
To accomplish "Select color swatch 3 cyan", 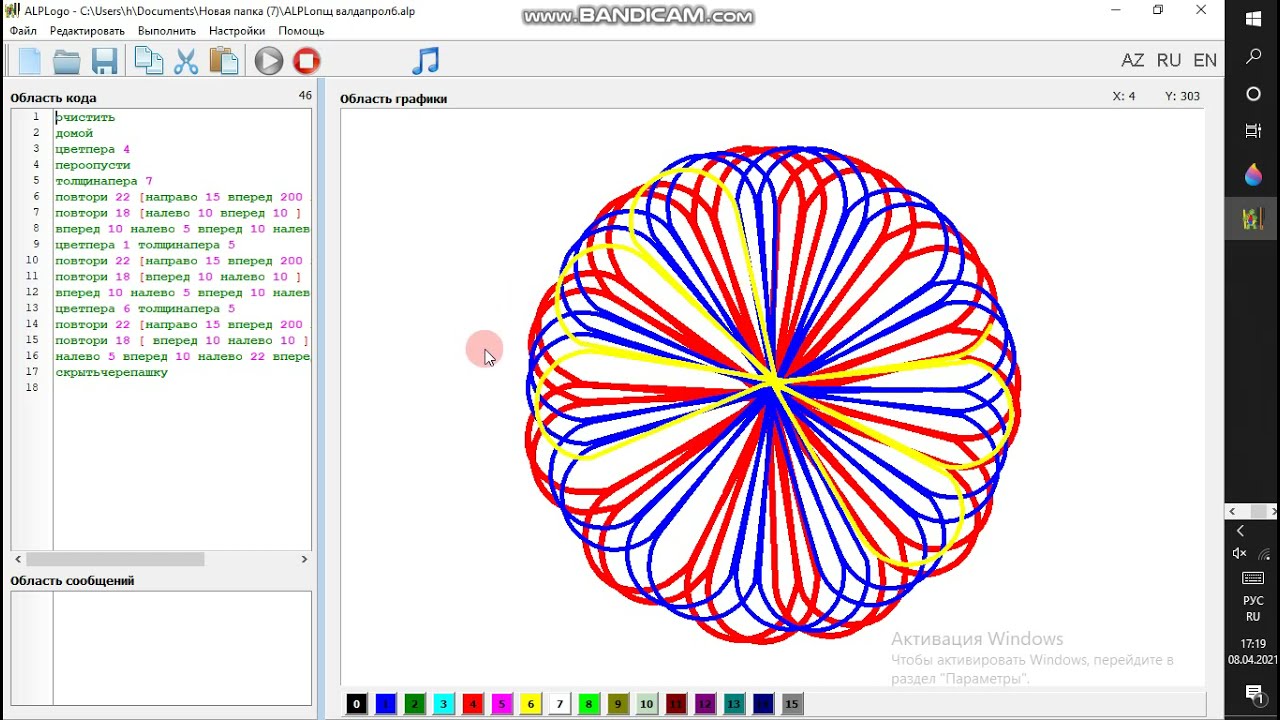I will [x=444, y=704].
